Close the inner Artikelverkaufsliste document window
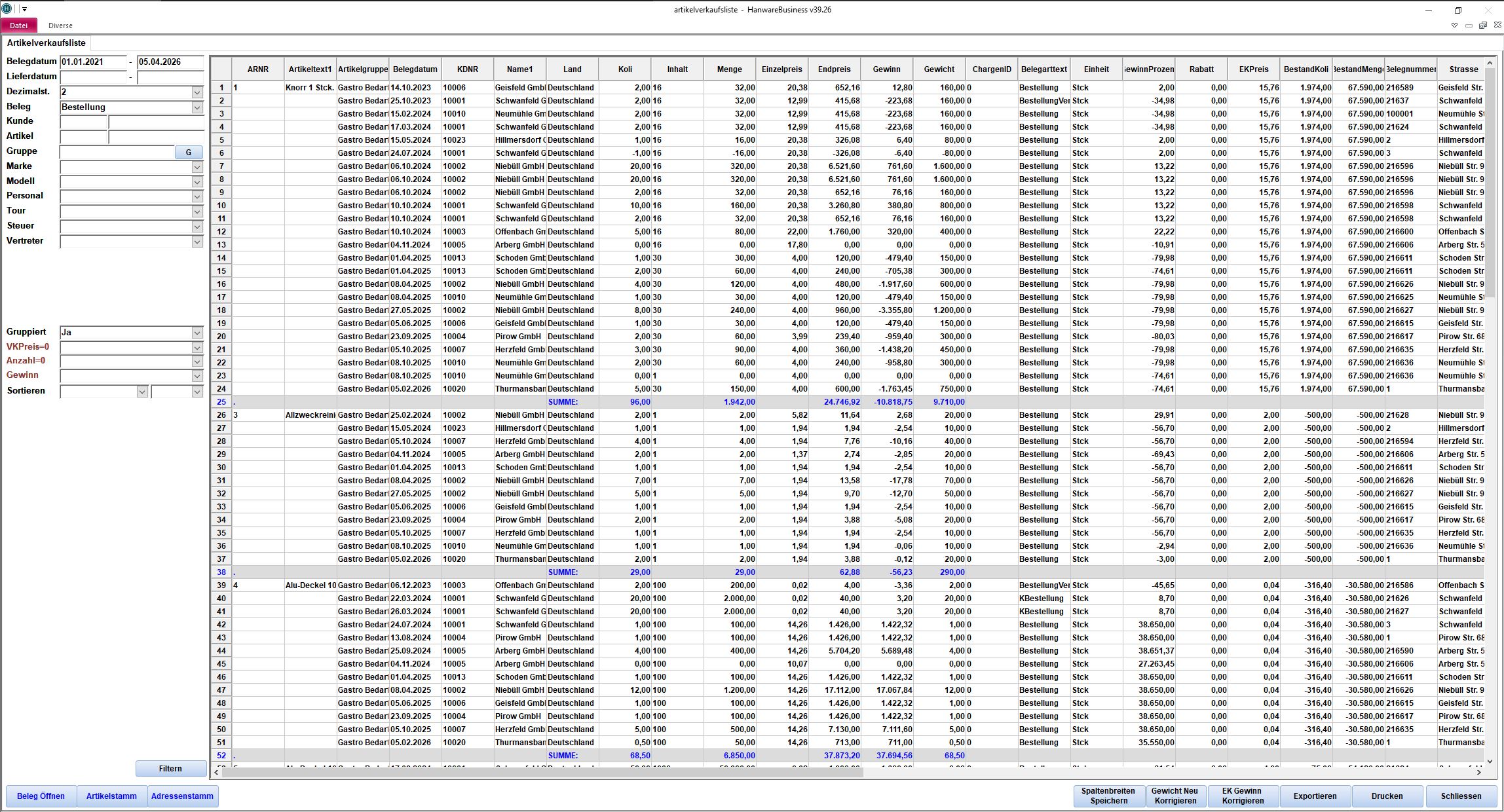The width and height of the screenshot is (1504, 812). (x=1497, y=26)
